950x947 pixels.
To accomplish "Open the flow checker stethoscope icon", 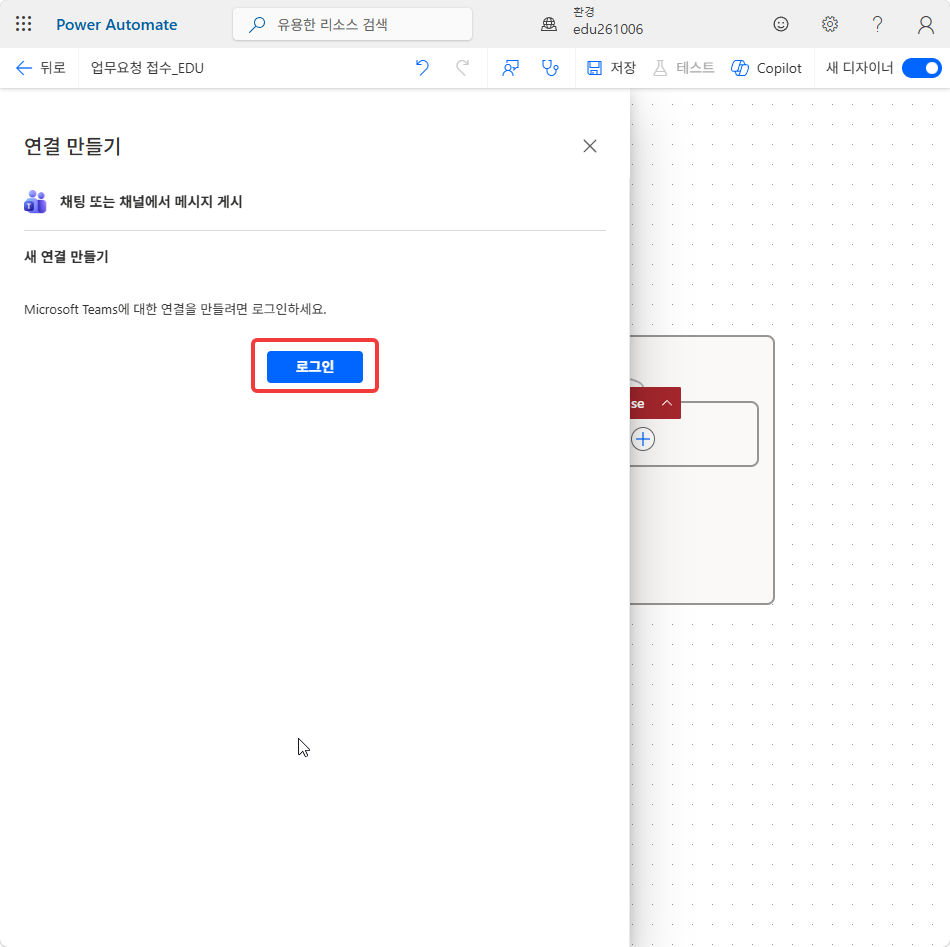I will pos(550,68).
